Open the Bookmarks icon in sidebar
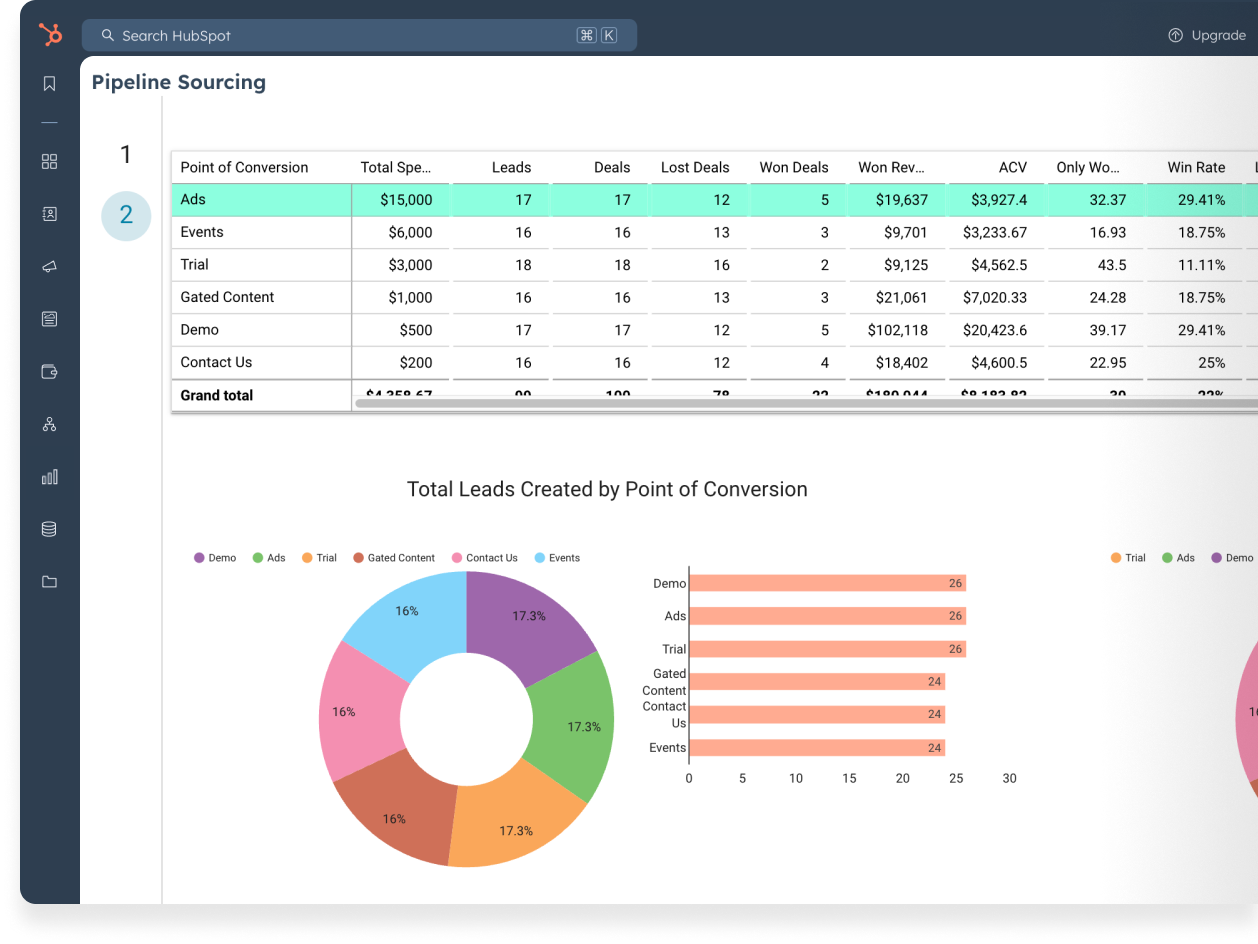The height and width of the screenshot is (944, 1258). click(x=49, y=84)
